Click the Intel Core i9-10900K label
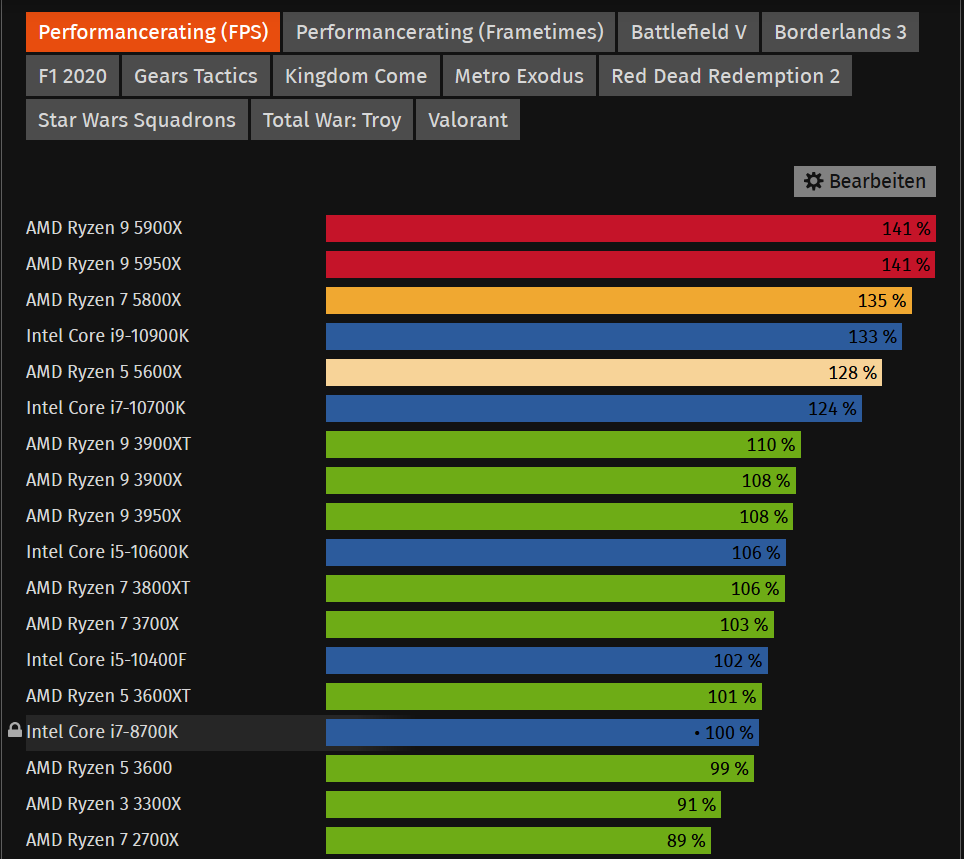 [x=108, y=336]
